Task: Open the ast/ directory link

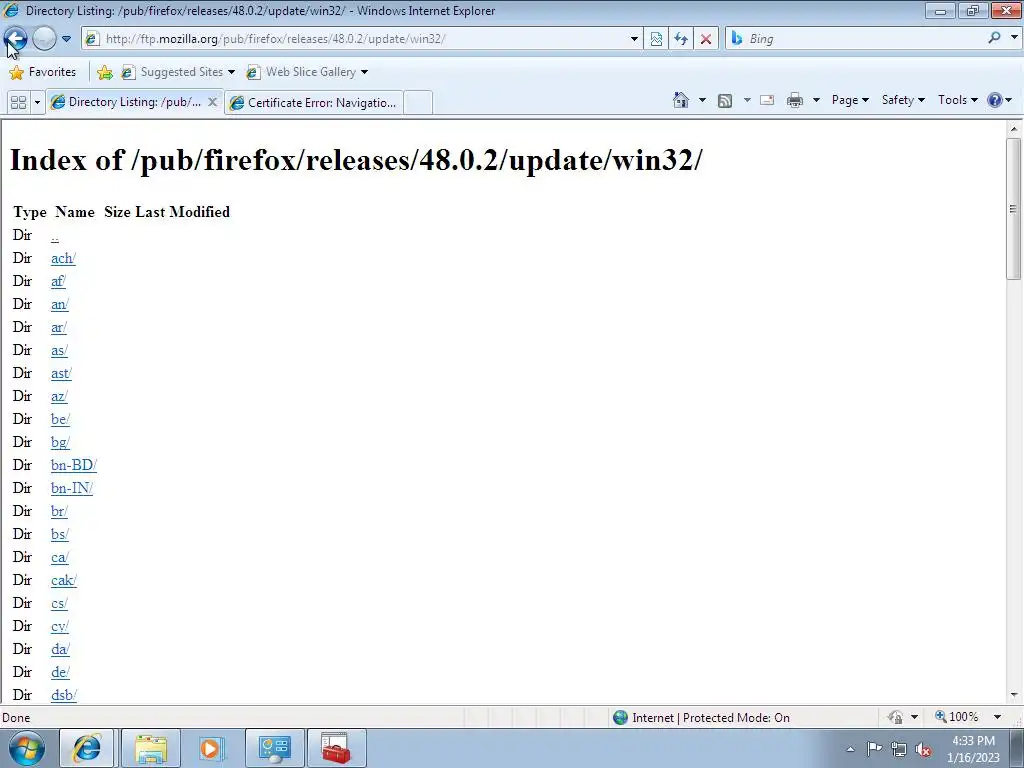Action: (61, 373)
